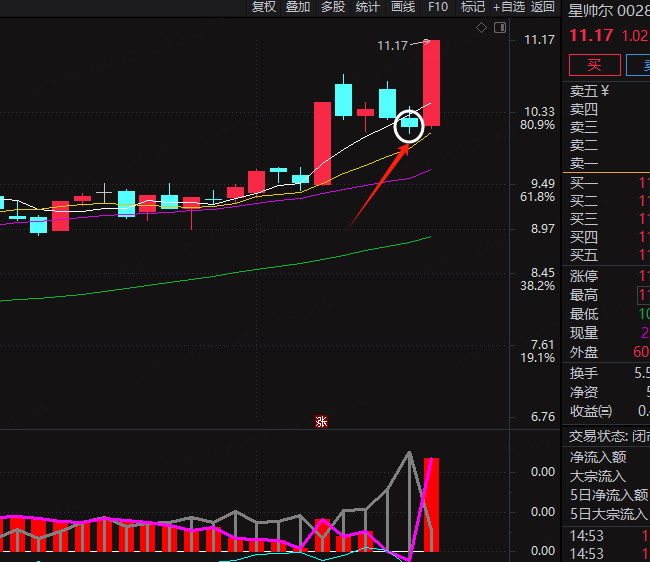Click the ¥ icon next to 卖五

pyautogui.click(x=605, y=91)
